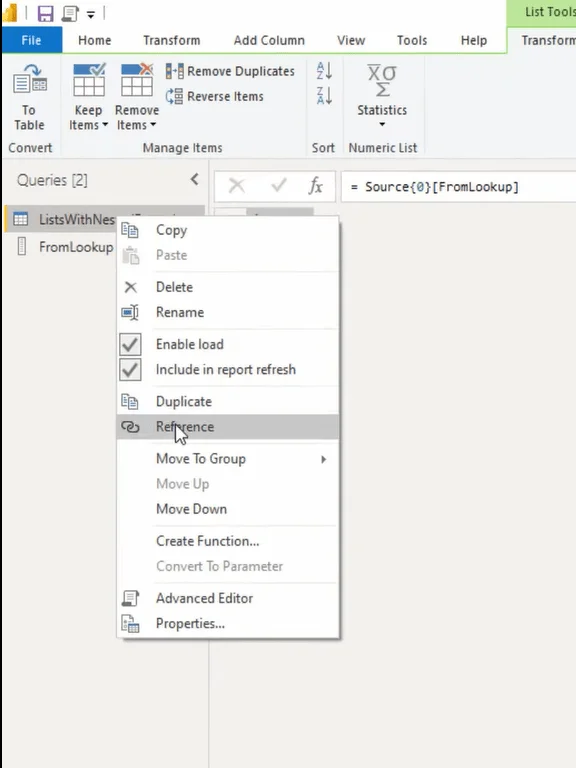Screen dimensions: 576x768
Task: Choose Rename from the context menu
Action: 228,312
